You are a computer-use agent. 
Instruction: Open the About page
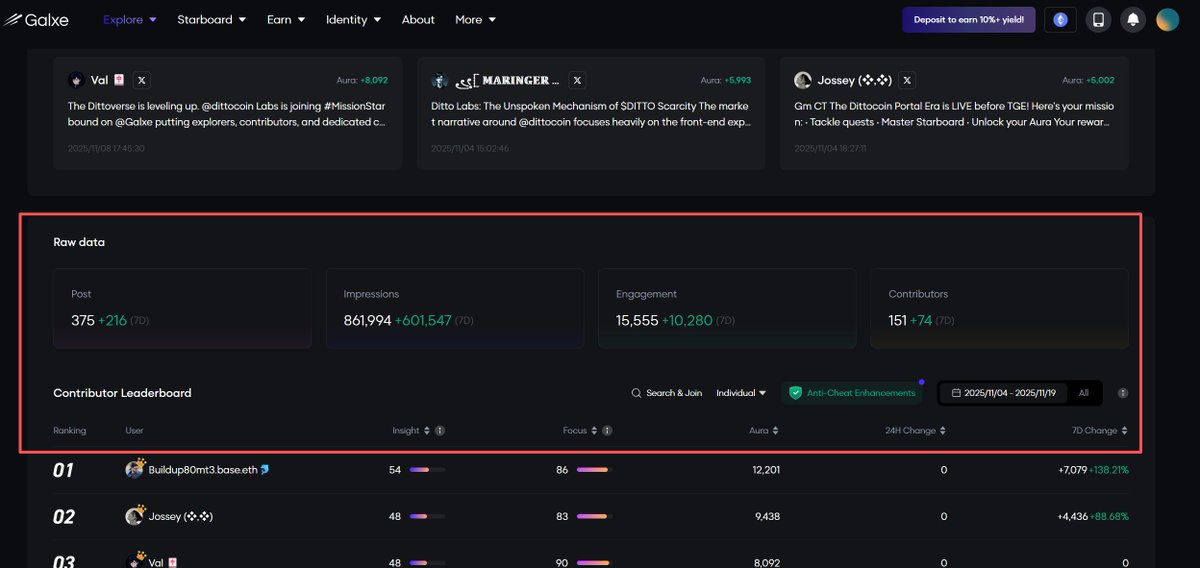pos(418,19)
